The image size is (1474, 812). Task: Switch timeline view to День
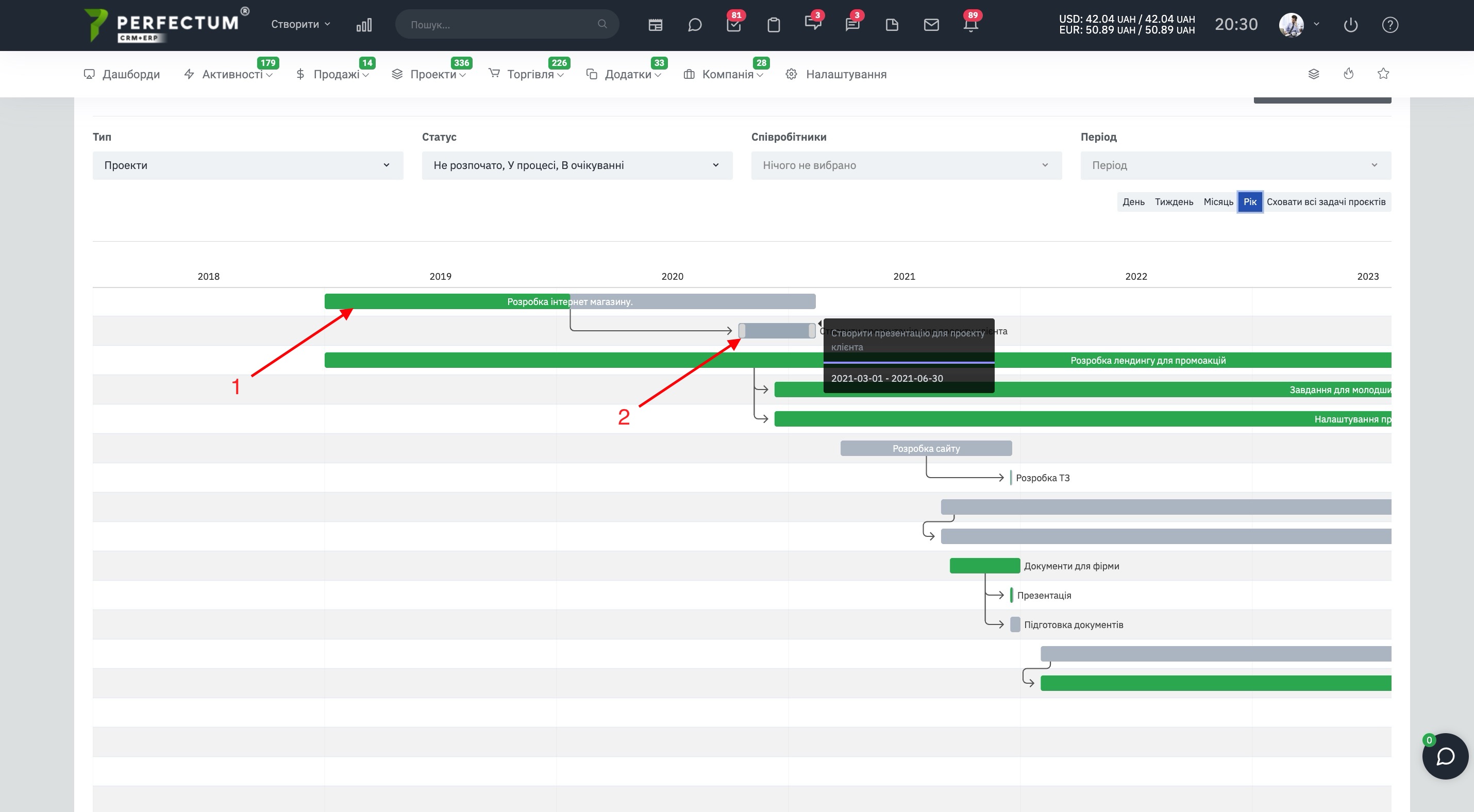(x=1133, y=202)
